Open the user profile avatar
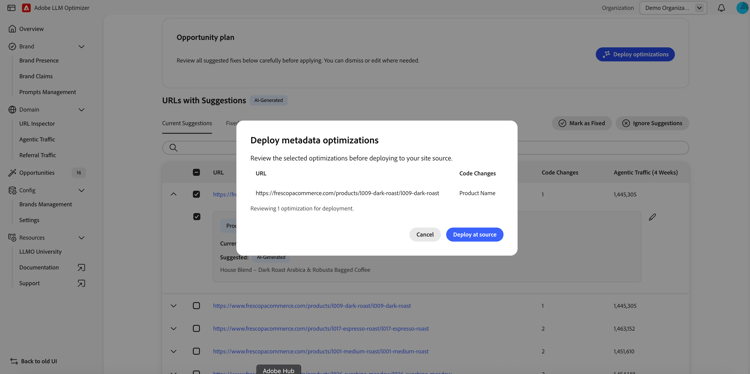Screen dimensions: 750x374 [x=742, y=8]
